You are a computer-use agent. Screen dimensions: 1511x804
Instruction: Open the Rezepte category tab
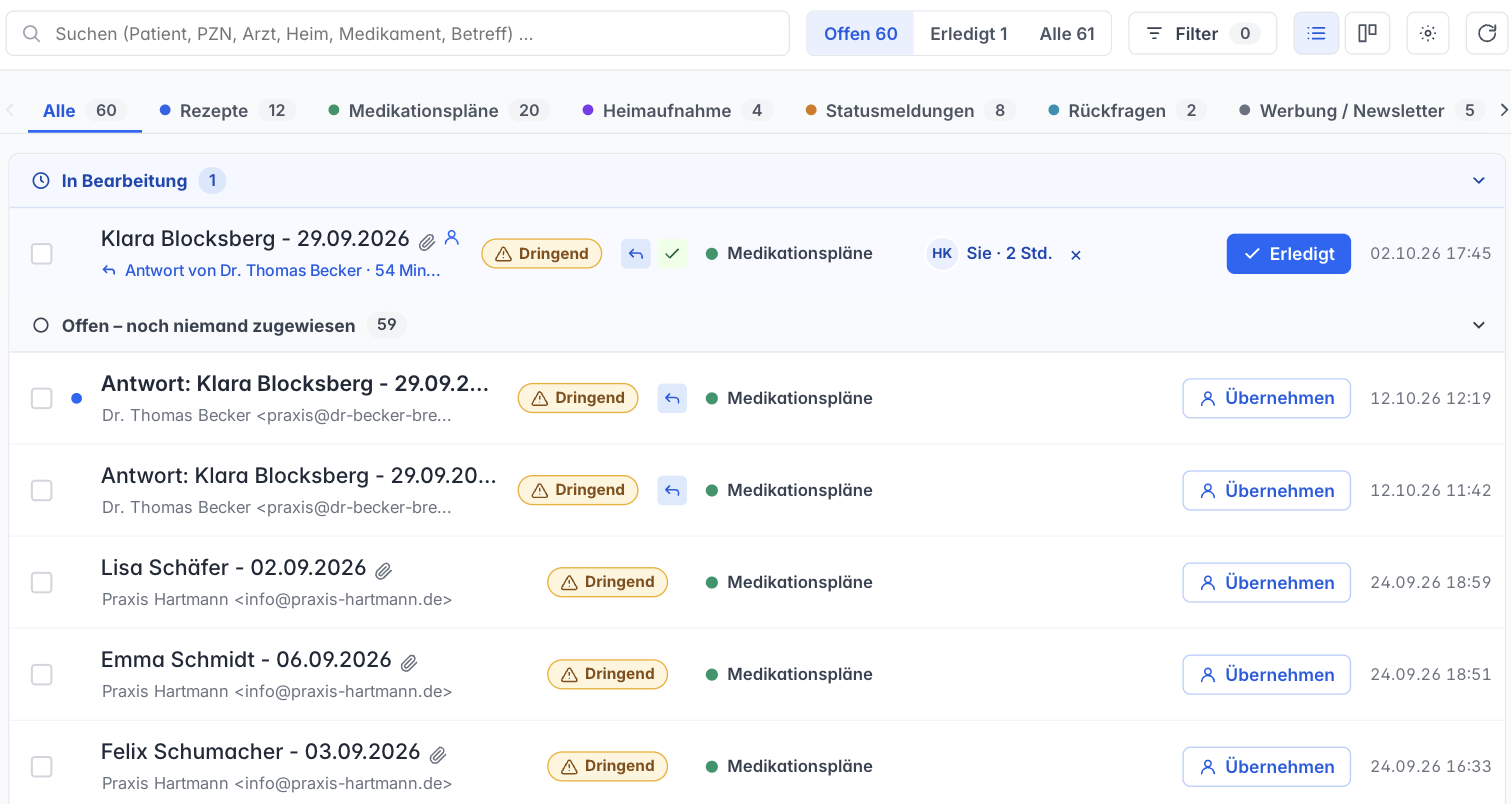pos(226,111)
